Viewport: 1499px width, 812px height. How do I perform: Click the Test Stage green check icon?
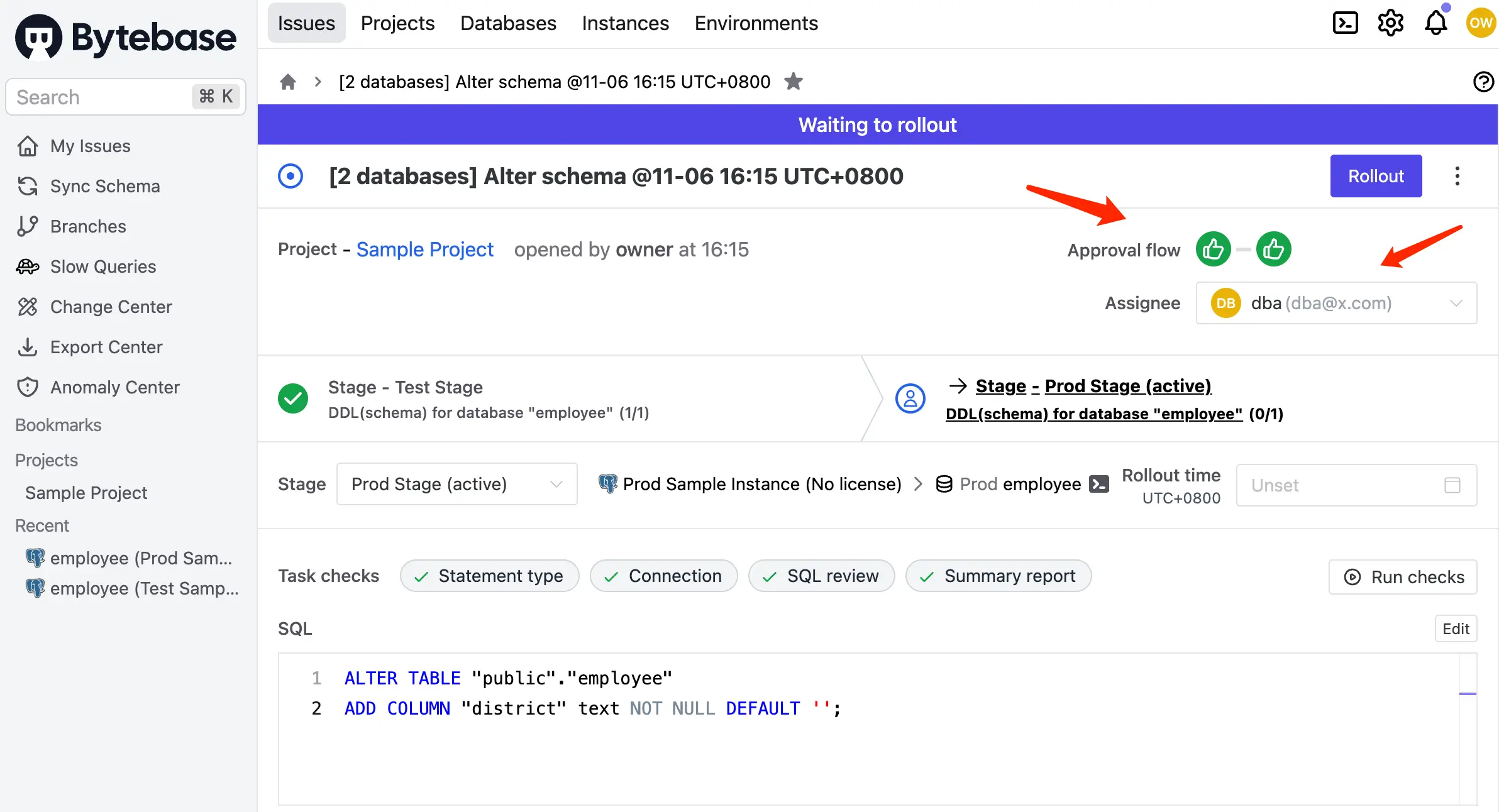point(293,398)
